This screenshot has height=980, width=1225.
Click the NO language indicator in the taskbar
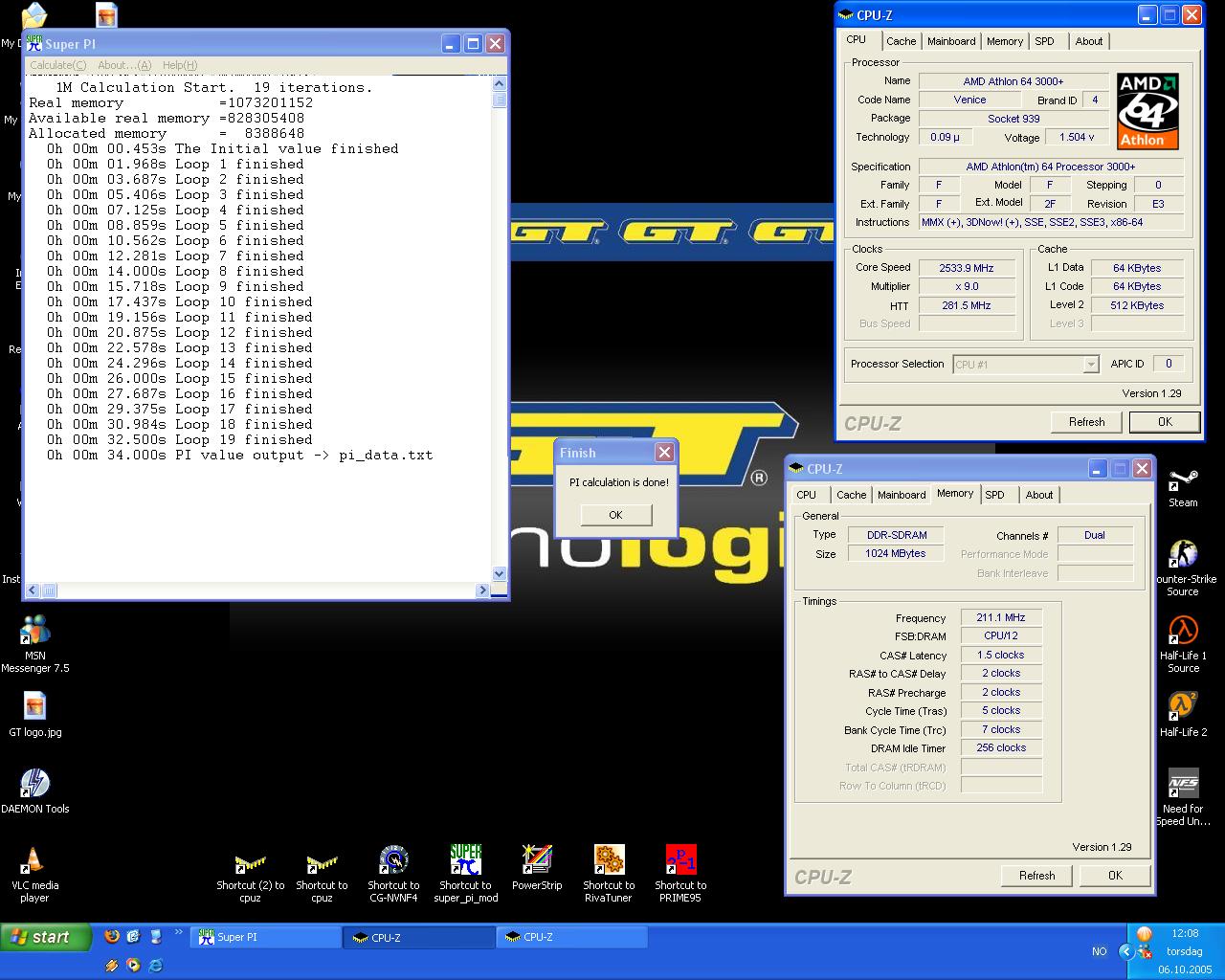(x=1099, y=951)
